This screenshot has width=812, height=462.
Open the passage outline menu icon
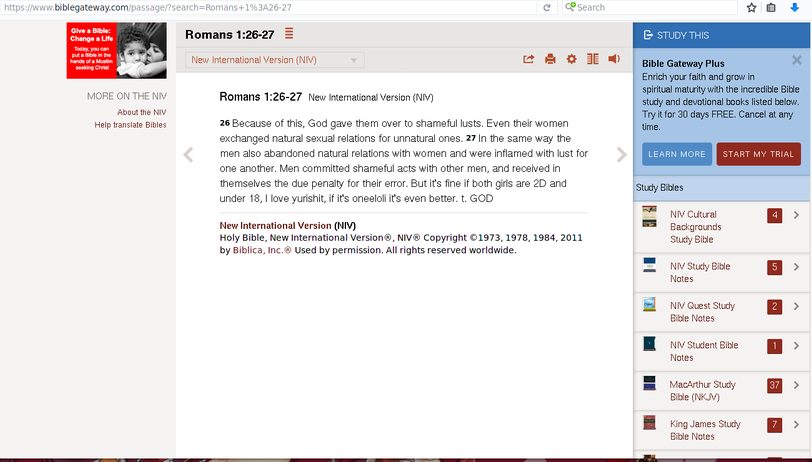[x=289, y=34]
